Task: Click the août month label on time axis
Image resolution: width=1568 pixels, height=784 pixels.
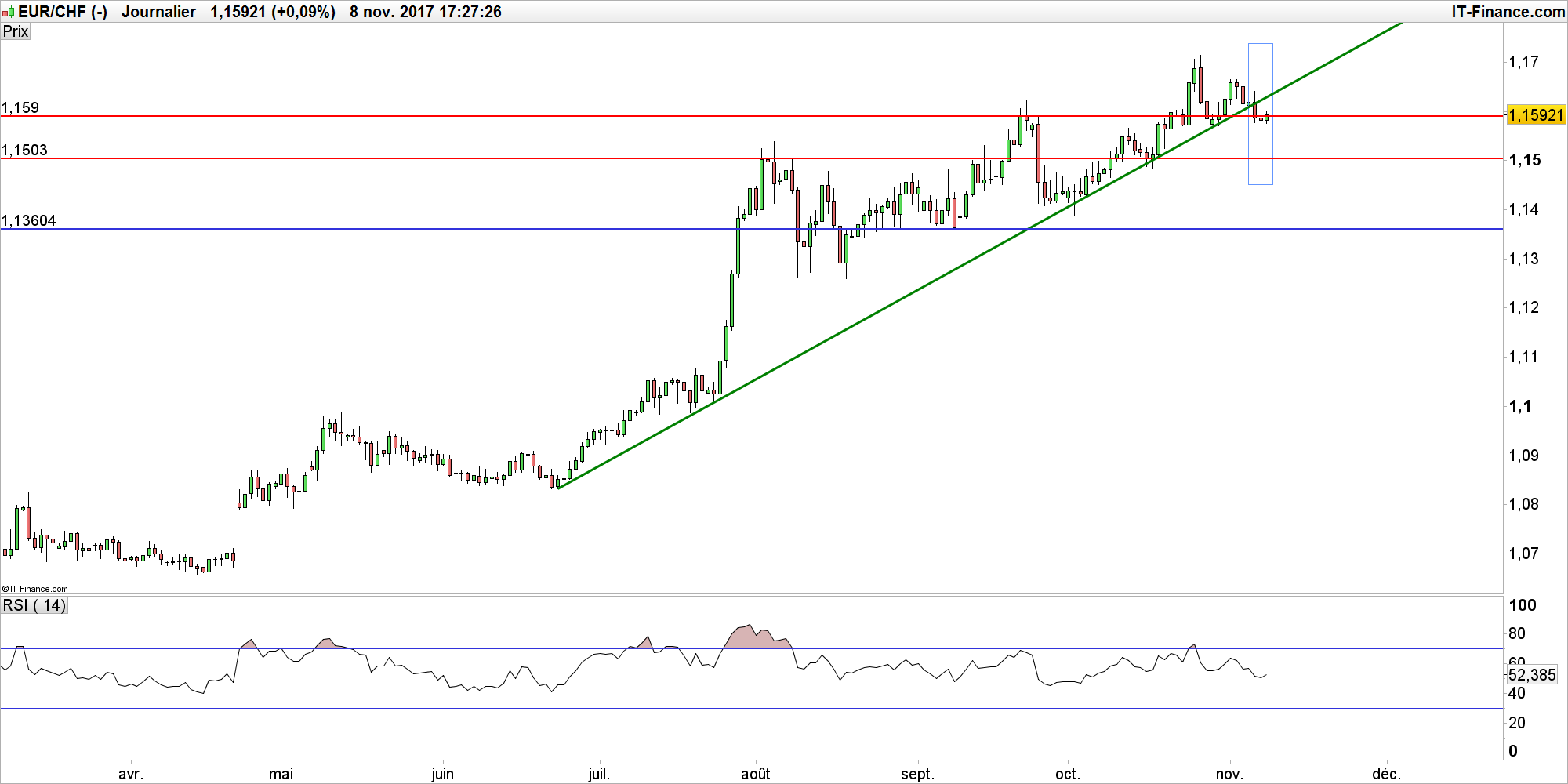Action: (x=756, y=774)
